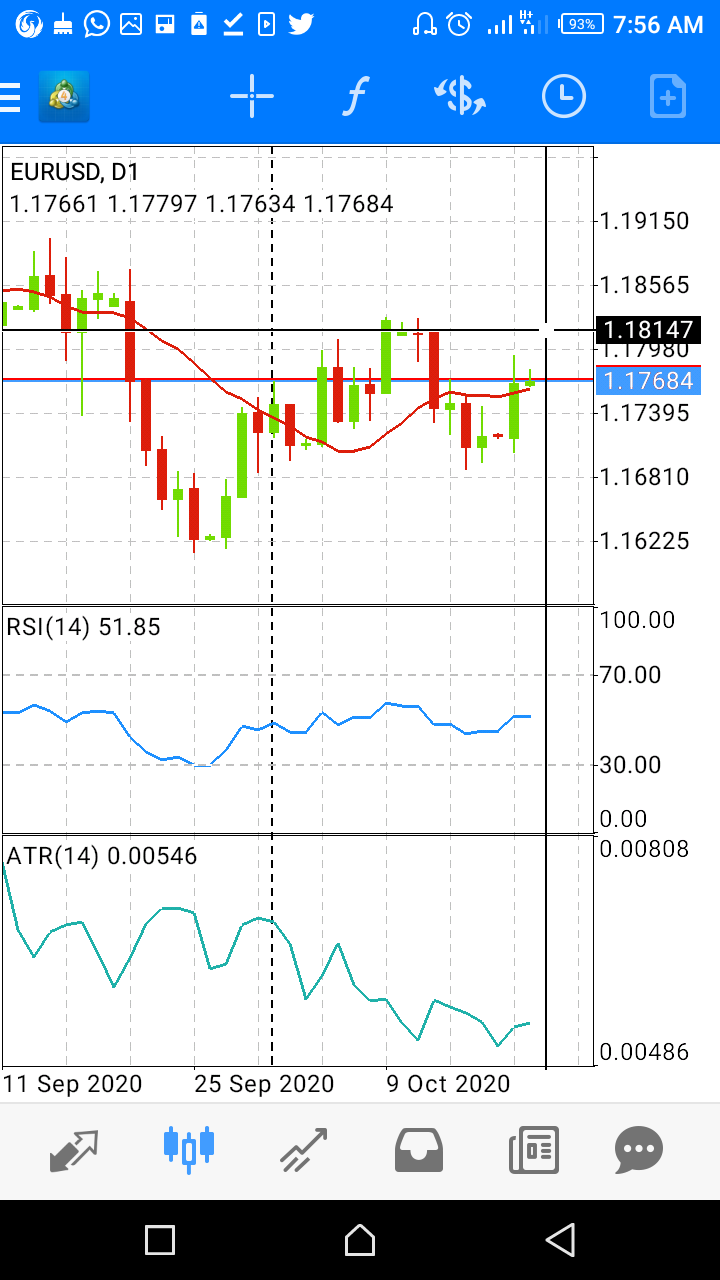Screen dimensions: 720x1280
Task: Open the History inbox tab
Action: pos(419,1150)
